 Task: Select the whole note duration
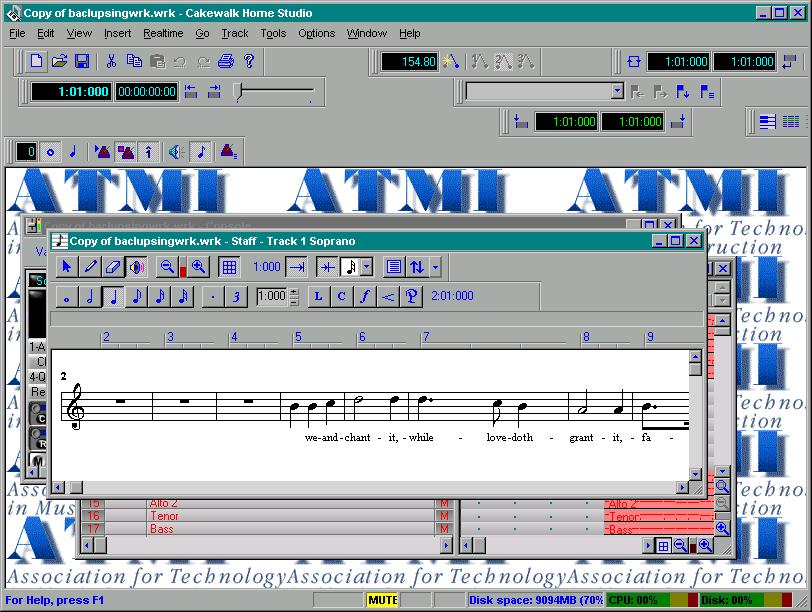67,297
